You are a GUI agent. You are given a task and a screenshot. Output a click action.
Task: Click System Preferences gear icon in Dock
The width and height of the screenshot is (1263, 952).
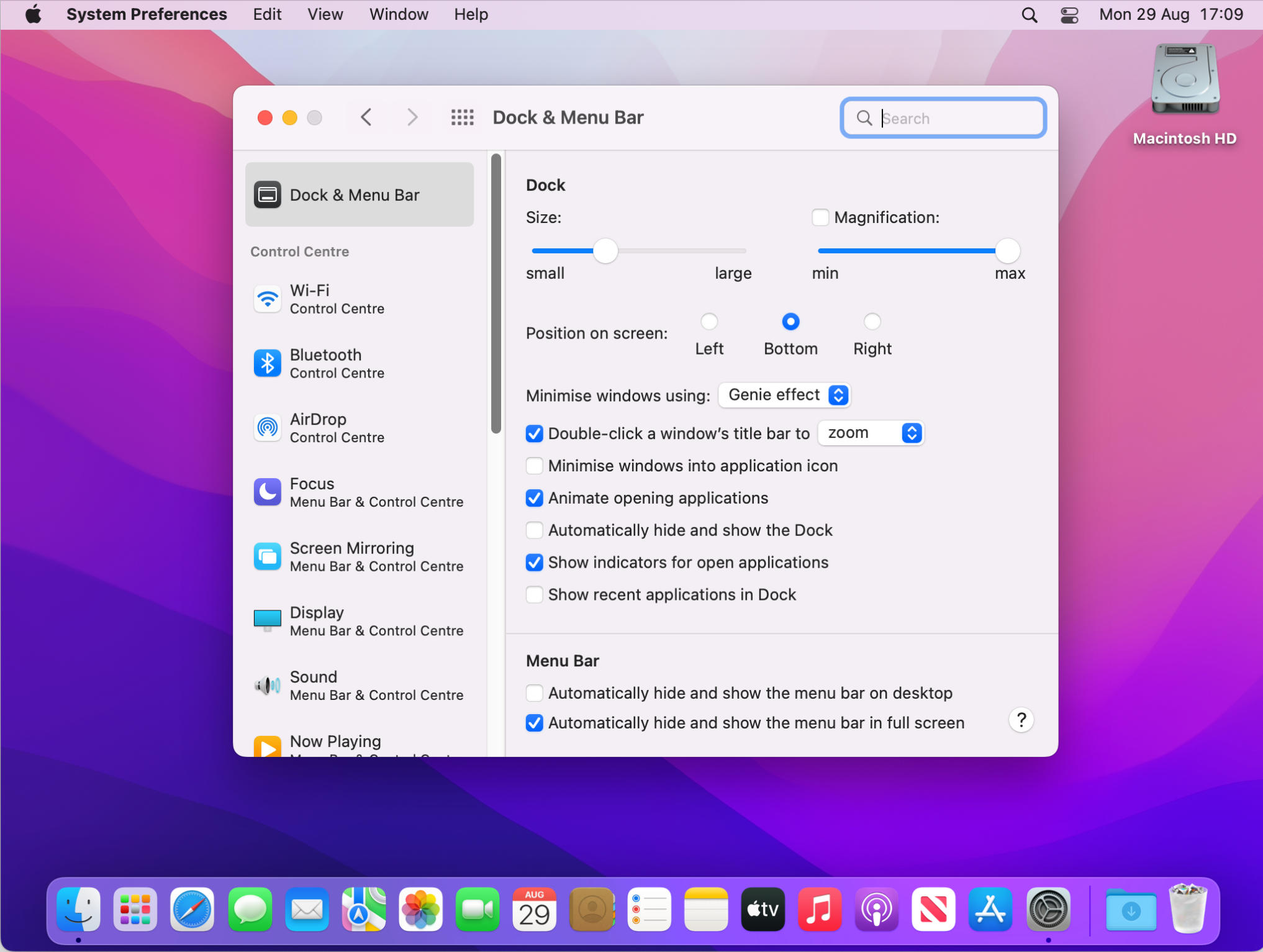click(x=1048, y=910)
